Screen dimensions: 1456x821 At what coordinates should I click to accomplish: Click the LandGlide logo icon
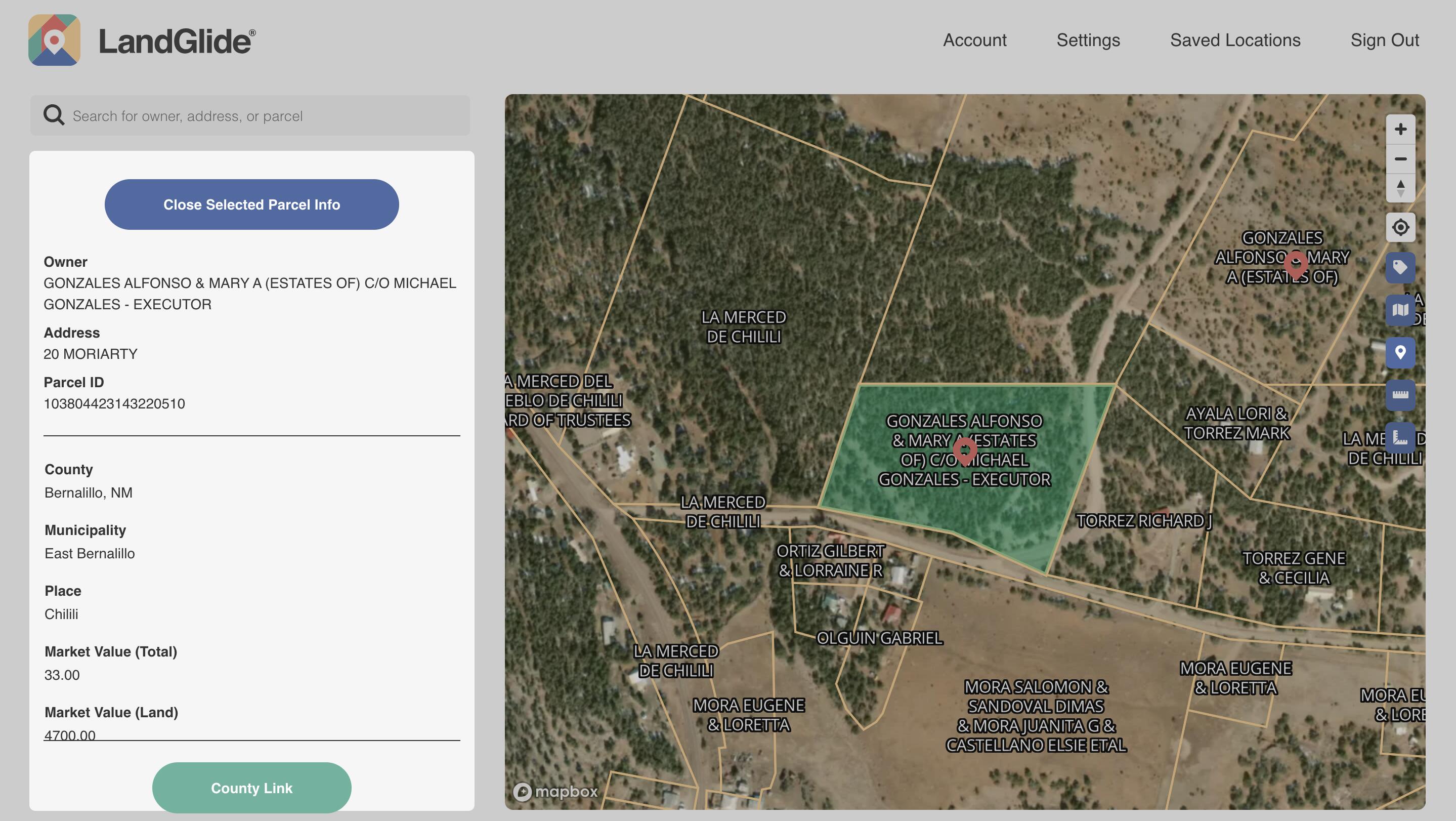tap(54, 40)
